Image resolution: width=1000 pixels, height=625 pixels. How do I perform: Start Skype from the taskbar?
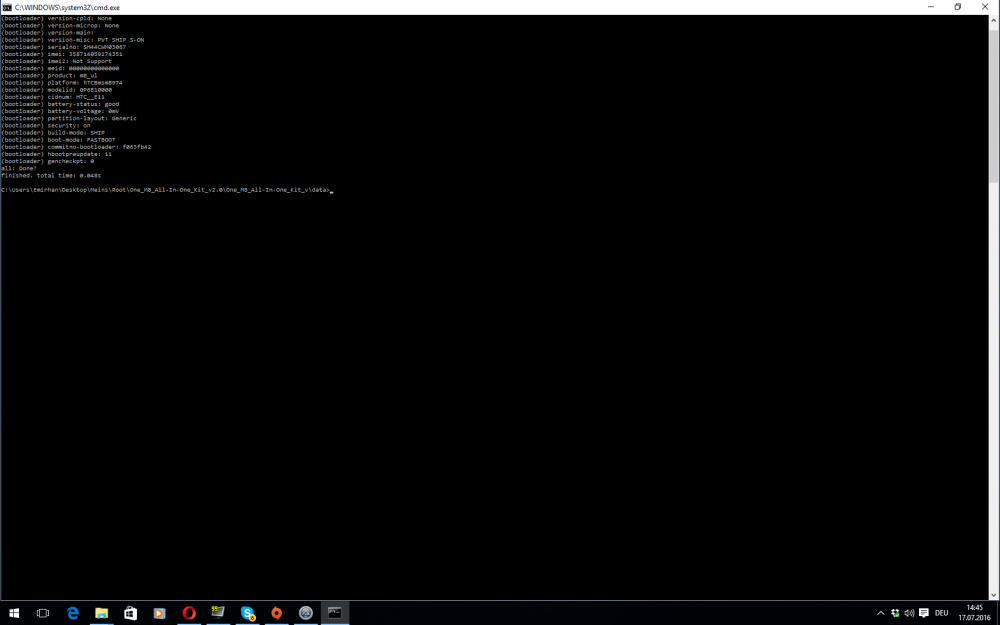pos(246,613)
